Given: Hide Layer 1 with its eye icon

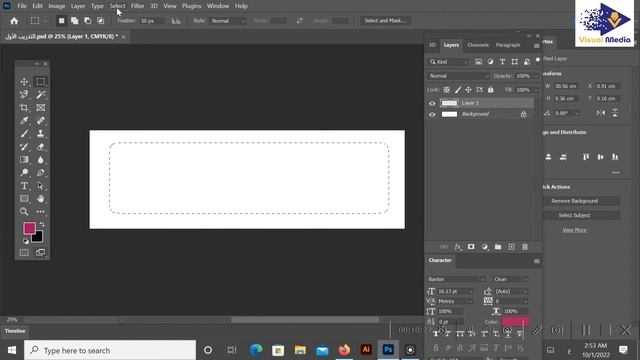Looking at the screenshot, I should pyautogui.click(x=432, y=103).
